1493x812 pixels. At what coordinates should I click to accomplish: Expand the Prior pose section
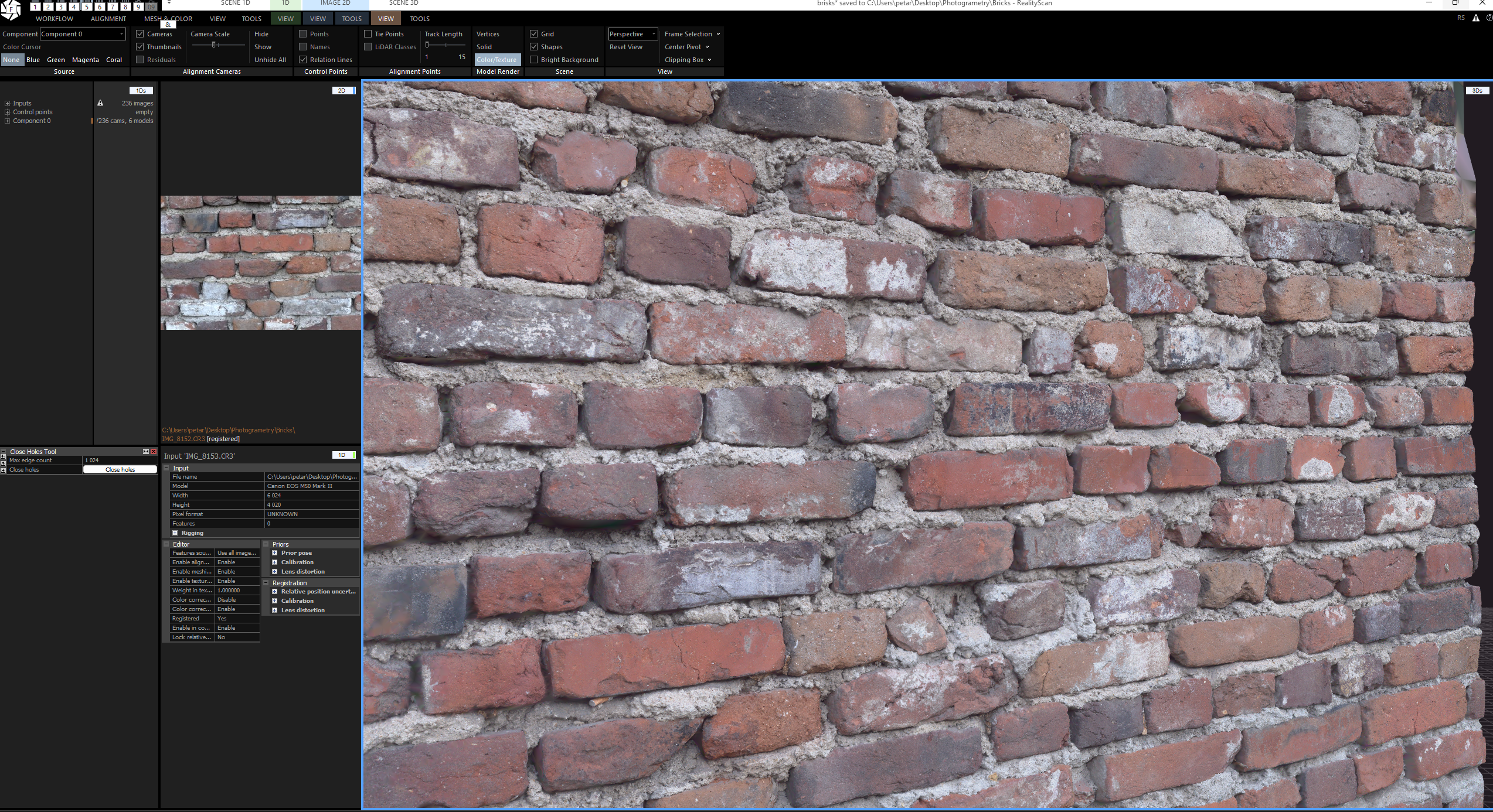pos(274,553)
